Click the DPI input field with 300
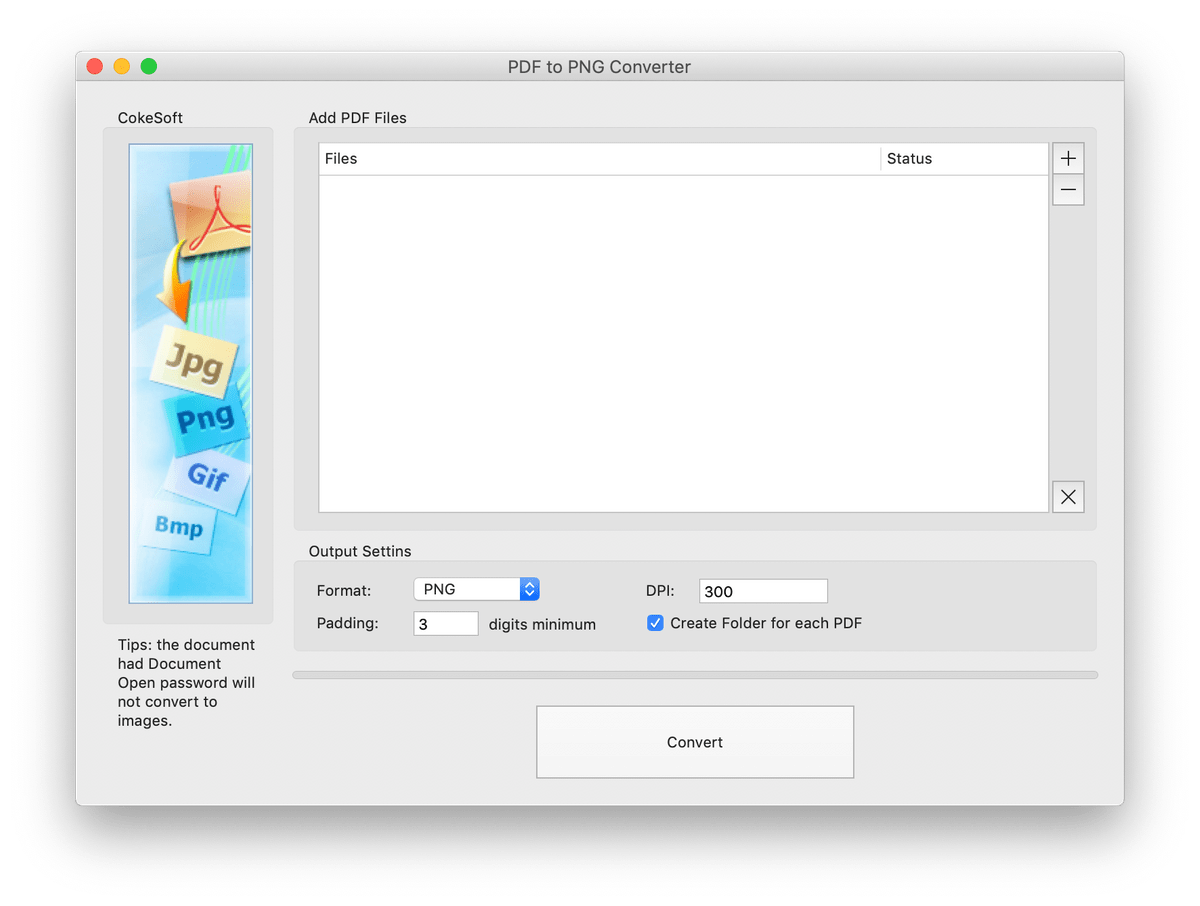1200x906 pixels. (763, 591)
